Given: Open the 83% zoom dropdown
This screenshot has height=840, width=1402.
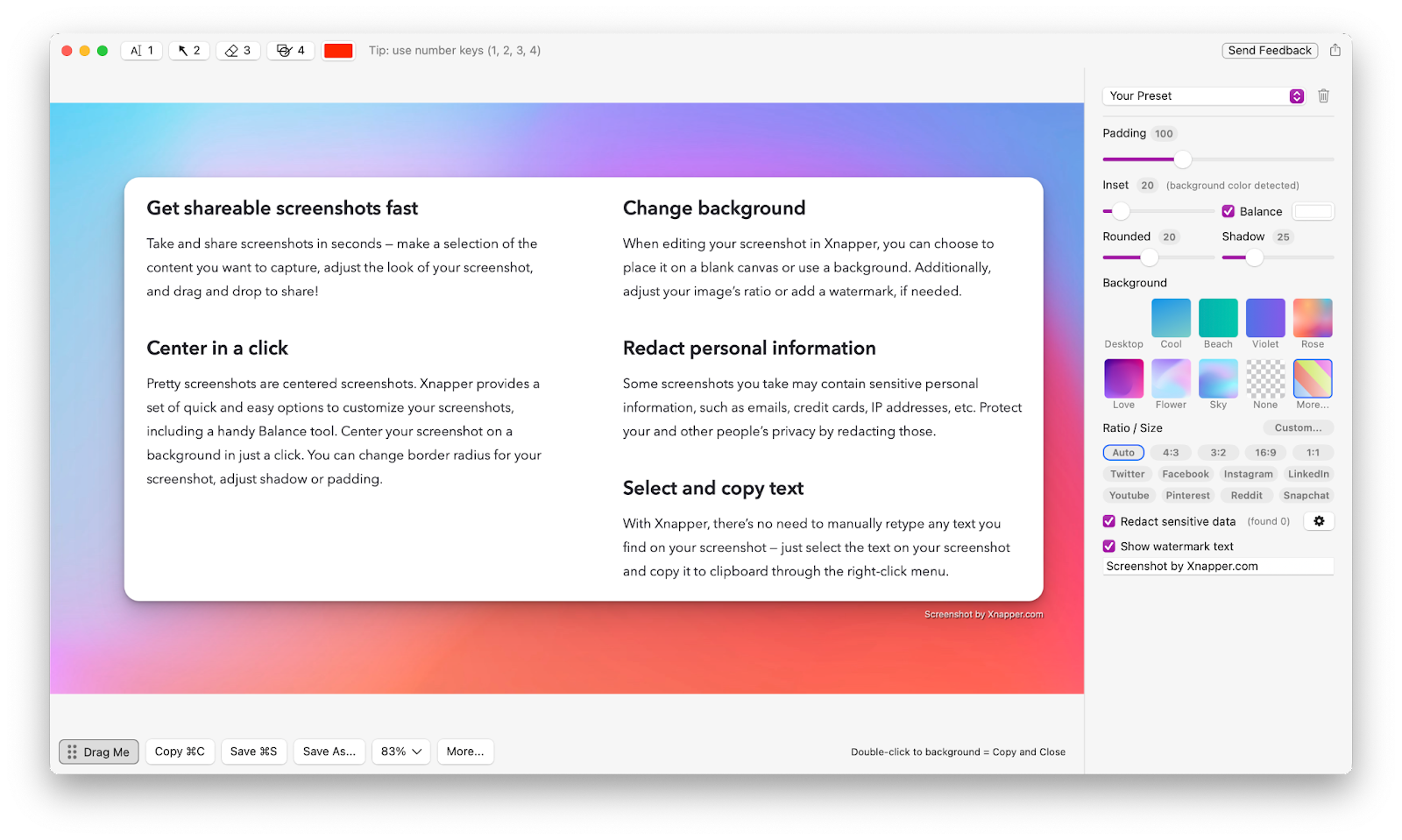Looking at the screenshot, I should pos(400,751).
